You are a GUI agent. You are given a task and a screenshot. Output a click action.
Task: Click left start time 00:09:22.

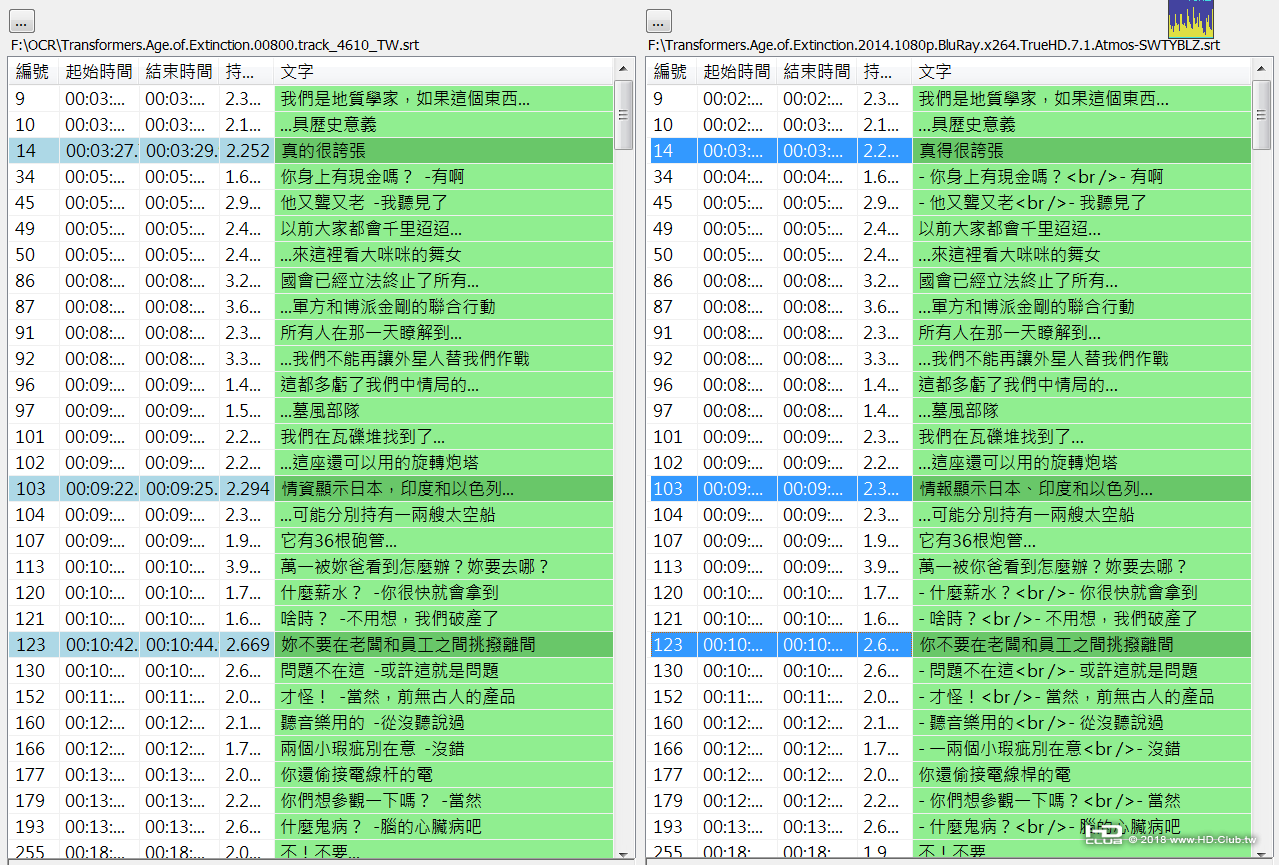[101, 488]
